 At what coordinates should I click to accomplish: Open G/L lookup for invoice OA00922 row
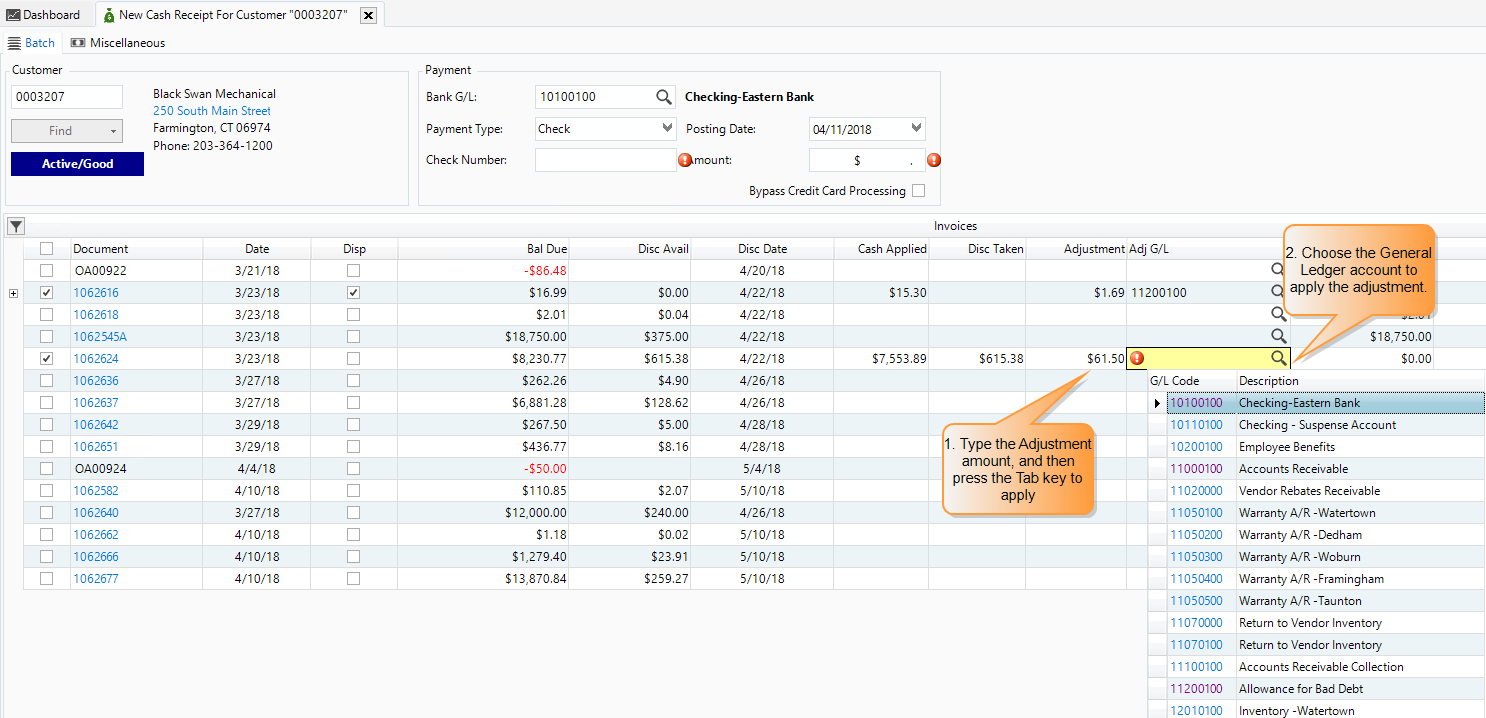(x=1278, y=270)
